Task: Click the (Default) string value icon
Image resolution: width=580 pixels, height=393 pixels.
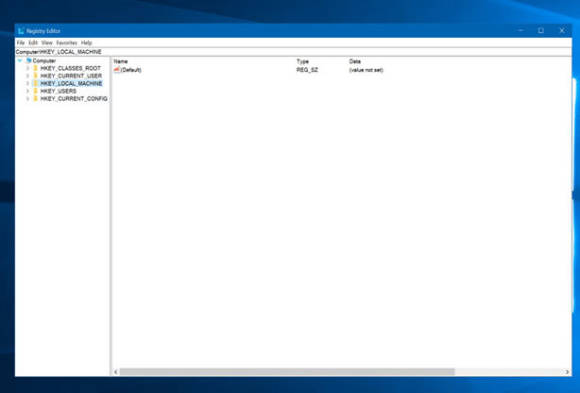Action: click(x=117, y=70)
